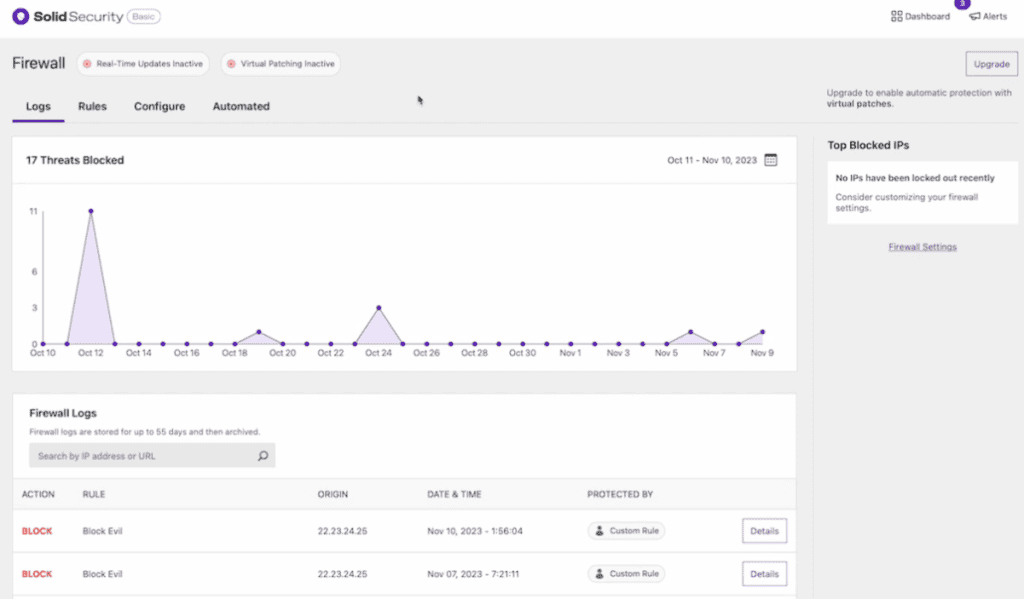Focus the Search by IP address field

(152, 456)
